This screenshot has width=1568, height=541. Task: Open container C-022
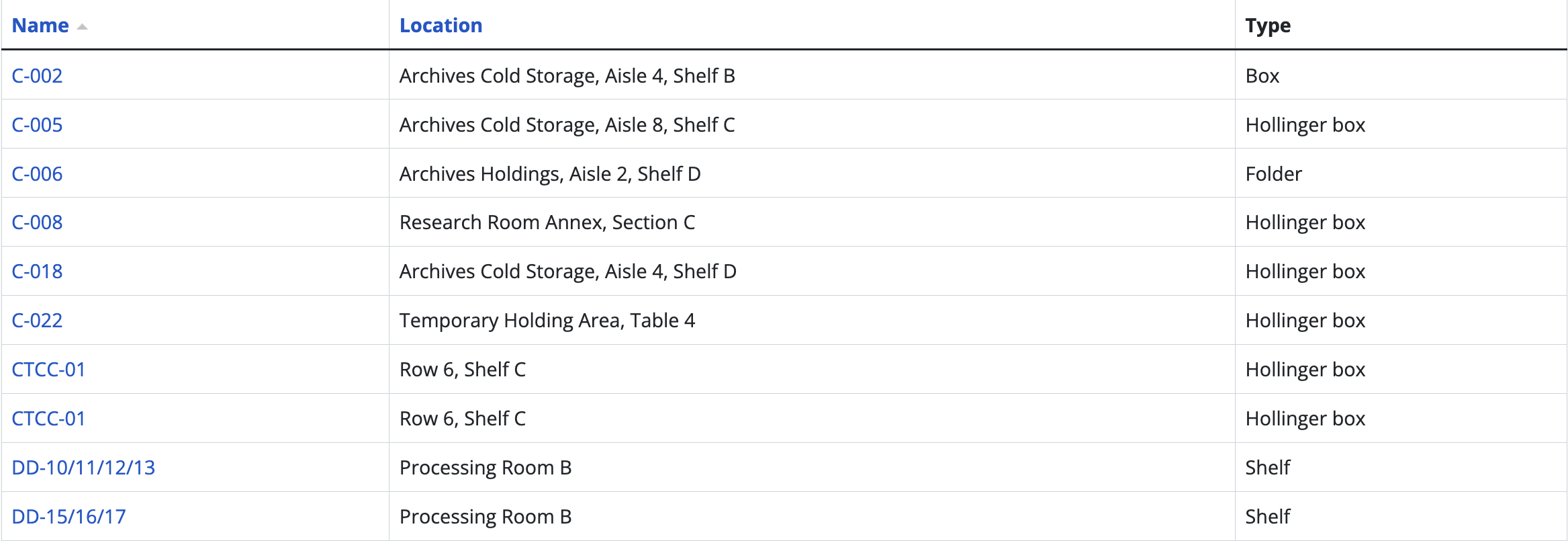pos(37,321)
